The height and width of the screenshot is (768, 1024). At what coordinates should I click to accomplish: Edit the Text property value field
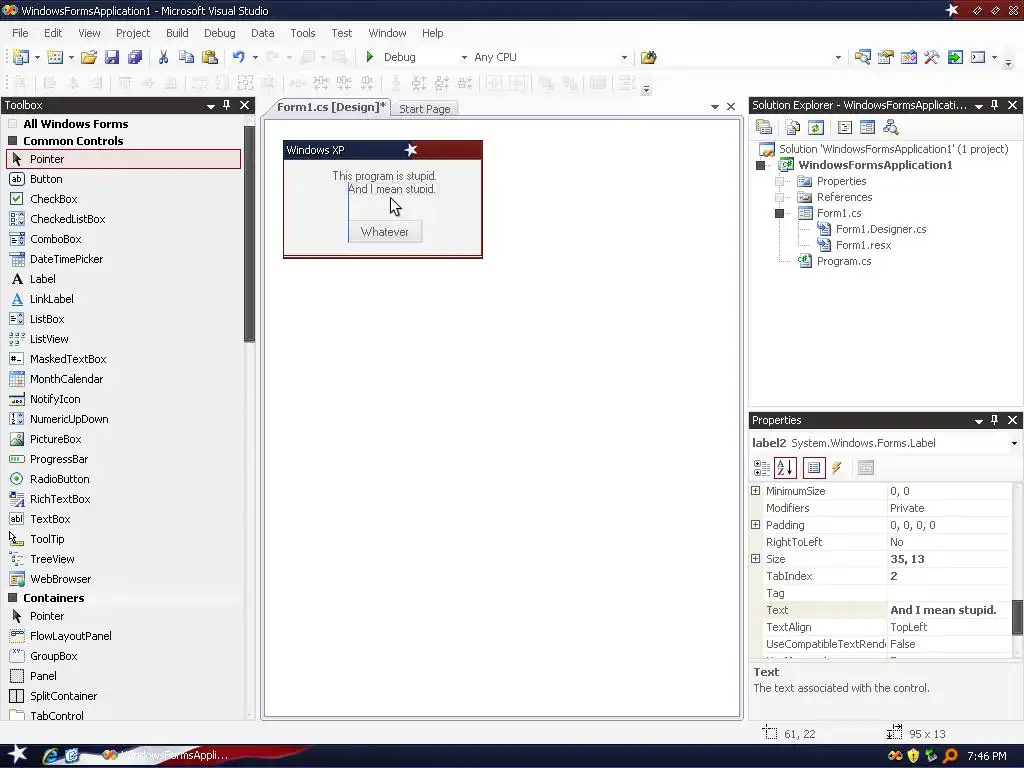point(949,610)
